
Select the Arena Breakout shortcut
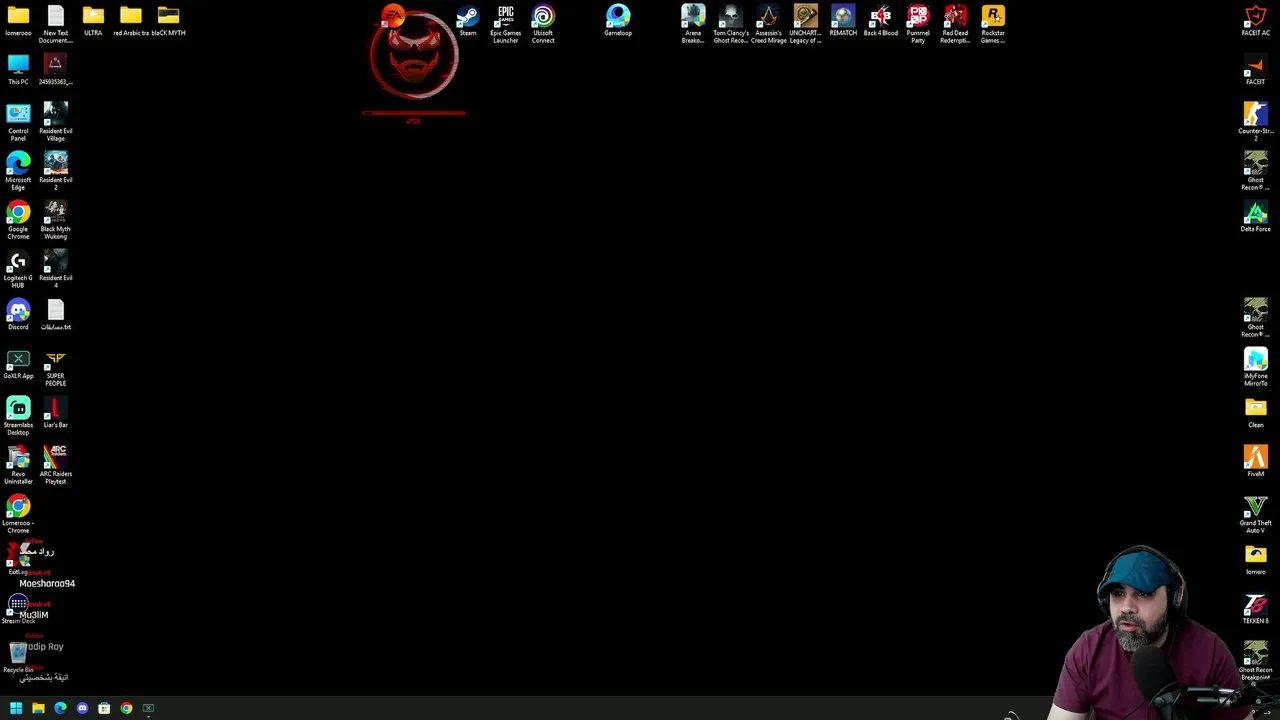point(693,24)
